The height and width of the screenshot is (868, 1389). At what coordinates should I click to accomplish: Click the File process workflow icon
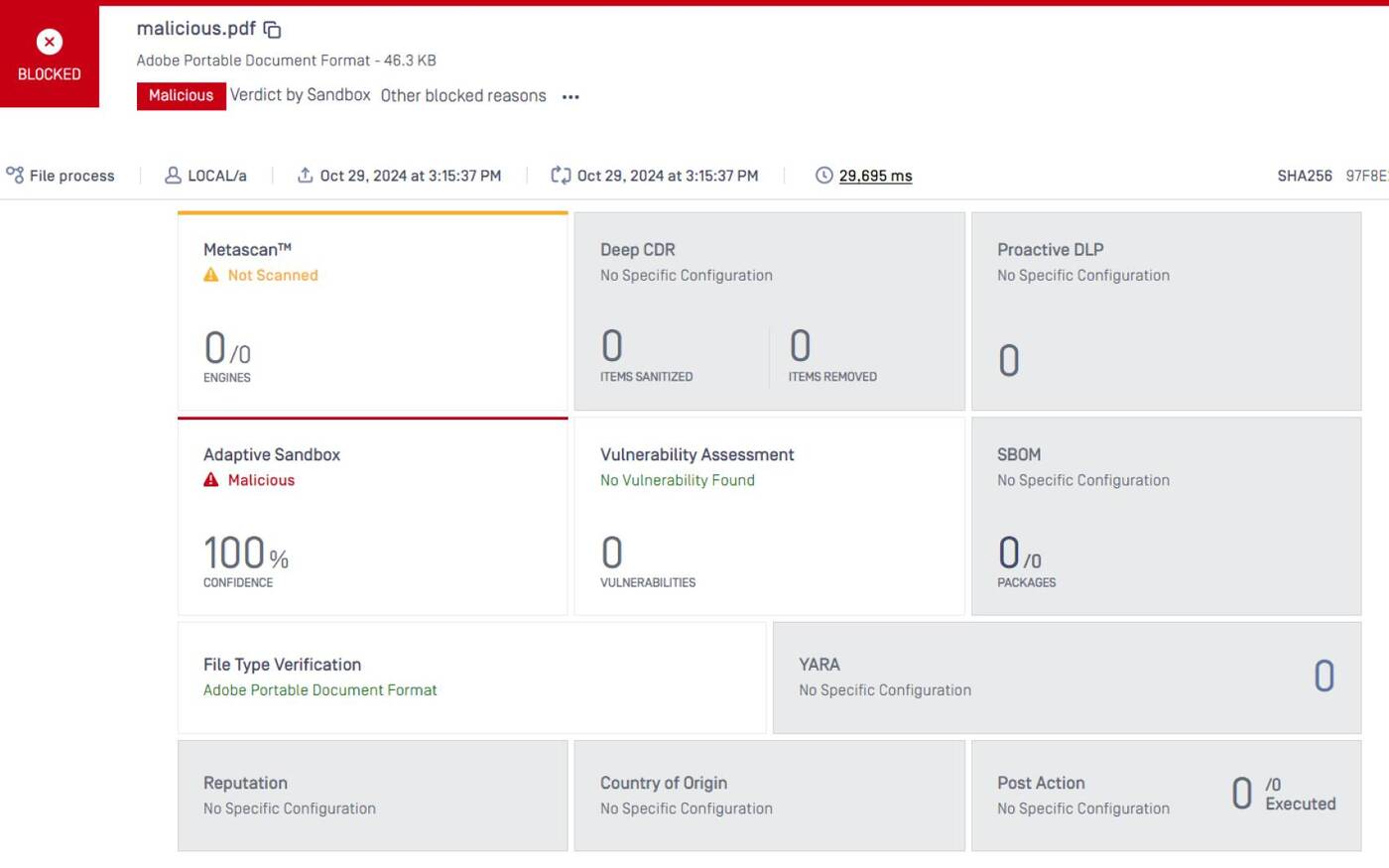click(15, 176)
